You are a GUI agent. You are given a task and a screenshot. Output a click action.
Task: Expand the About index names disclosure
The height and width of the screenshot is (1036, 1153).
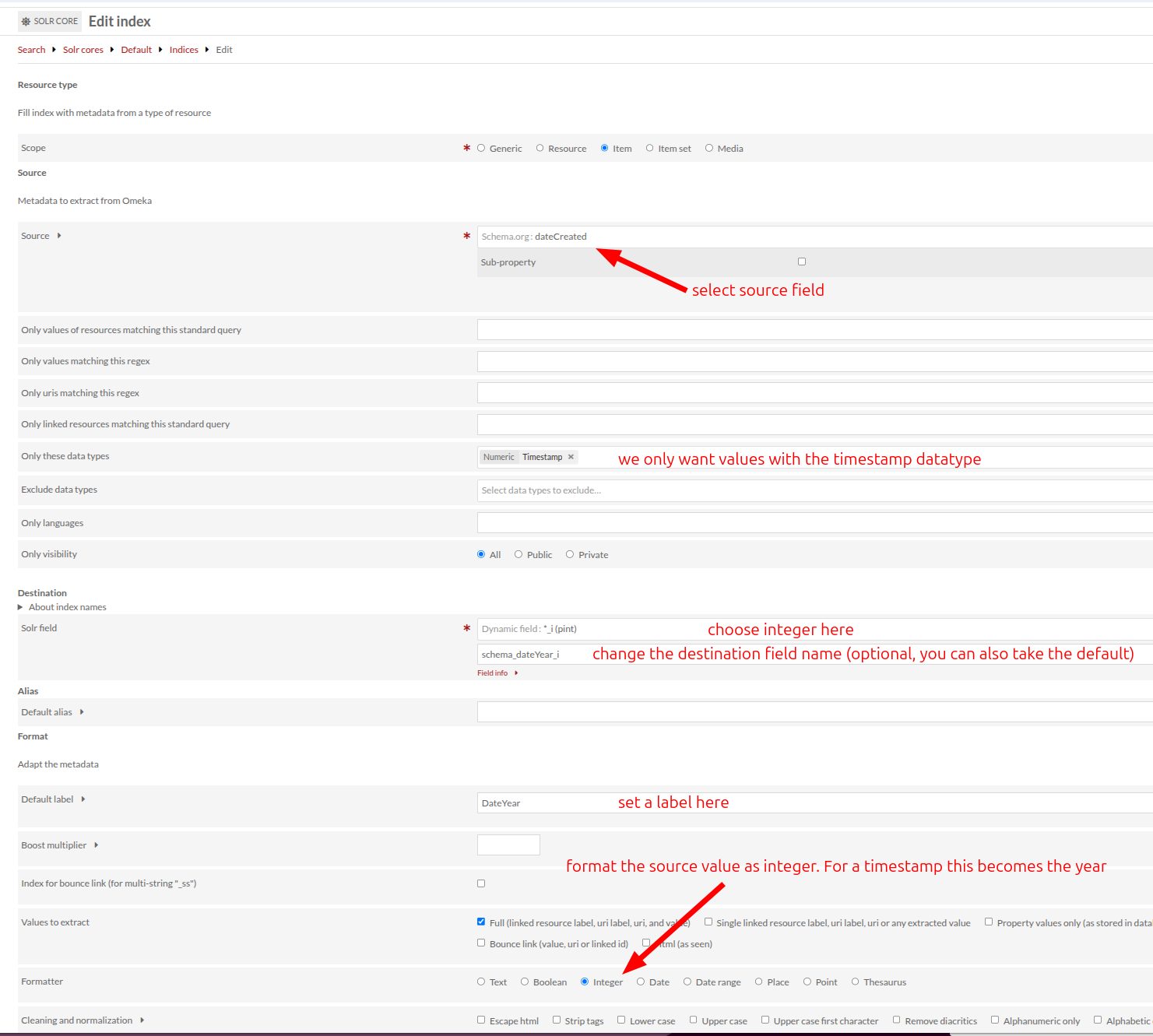tap(21, 607)
